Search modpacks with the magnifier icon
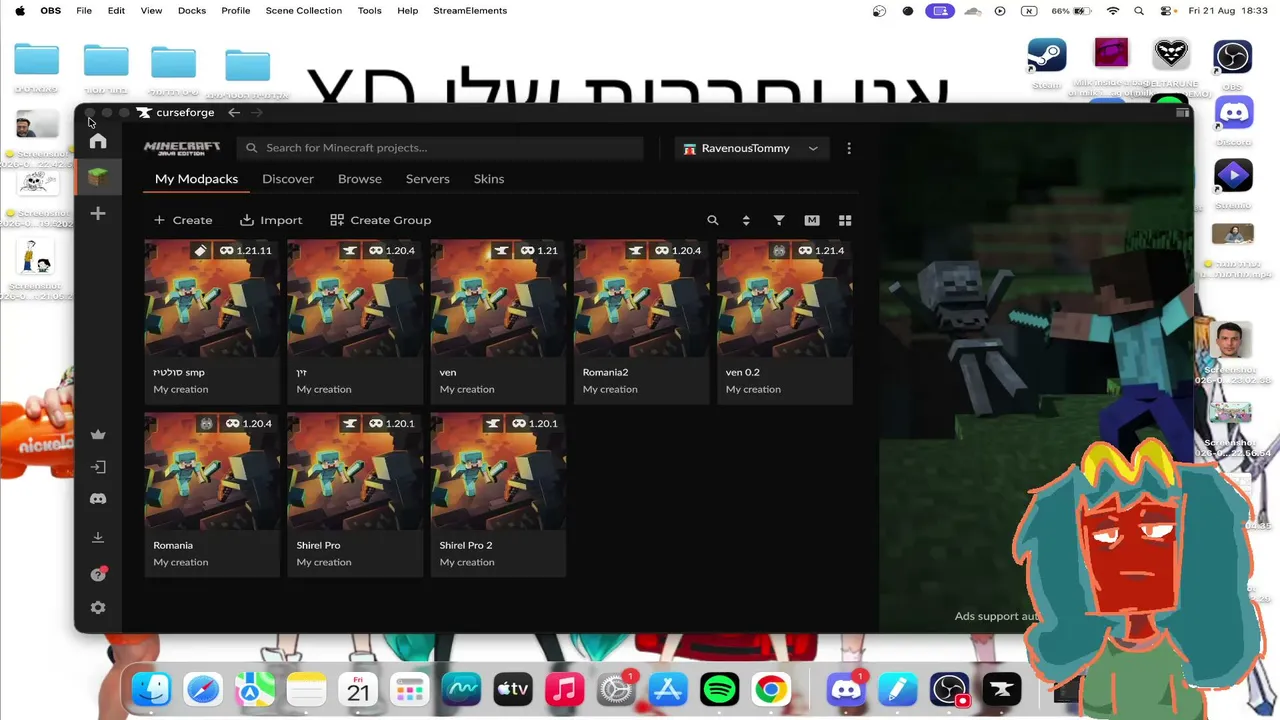Screen dimensions: 1280x720 713,220
